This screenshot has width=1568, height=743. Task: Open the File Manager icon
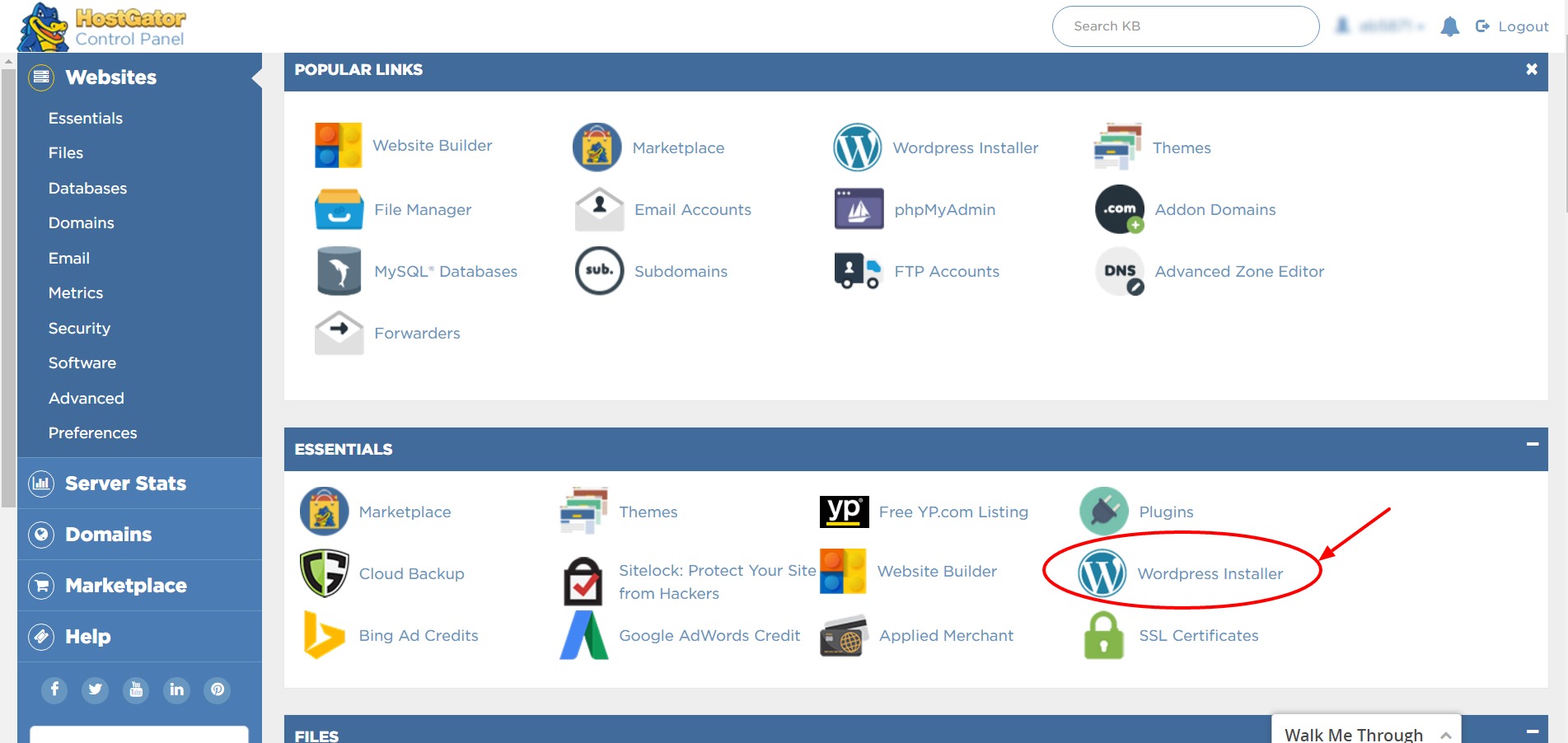(339, 209)
